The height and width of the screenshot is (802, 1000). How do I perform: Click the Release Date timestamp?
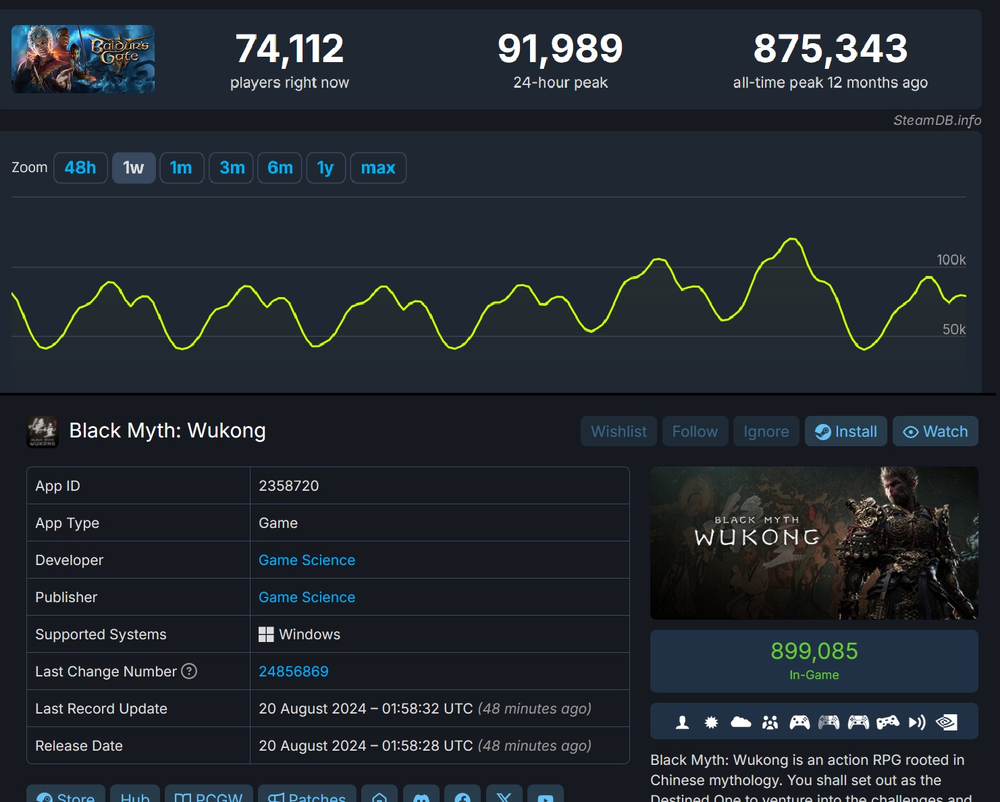pyautogui.click(x=425, y=745)
